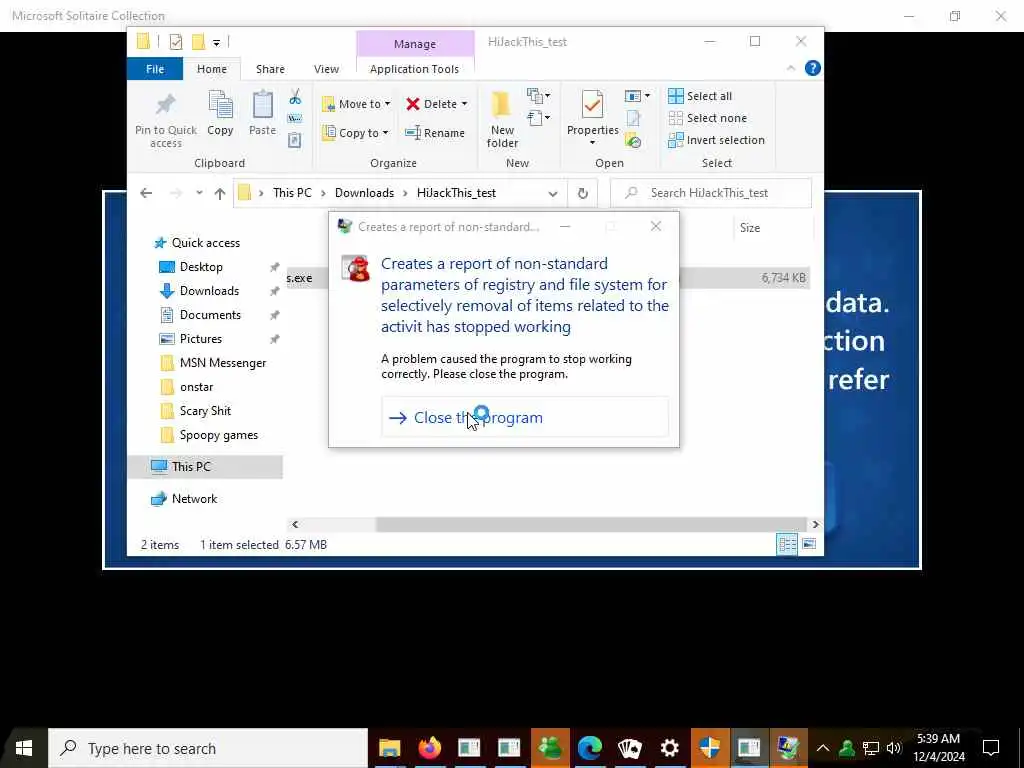Open the Copy to dropdown
Screen dimensions: 1024x768
click(x=355, y=133)
